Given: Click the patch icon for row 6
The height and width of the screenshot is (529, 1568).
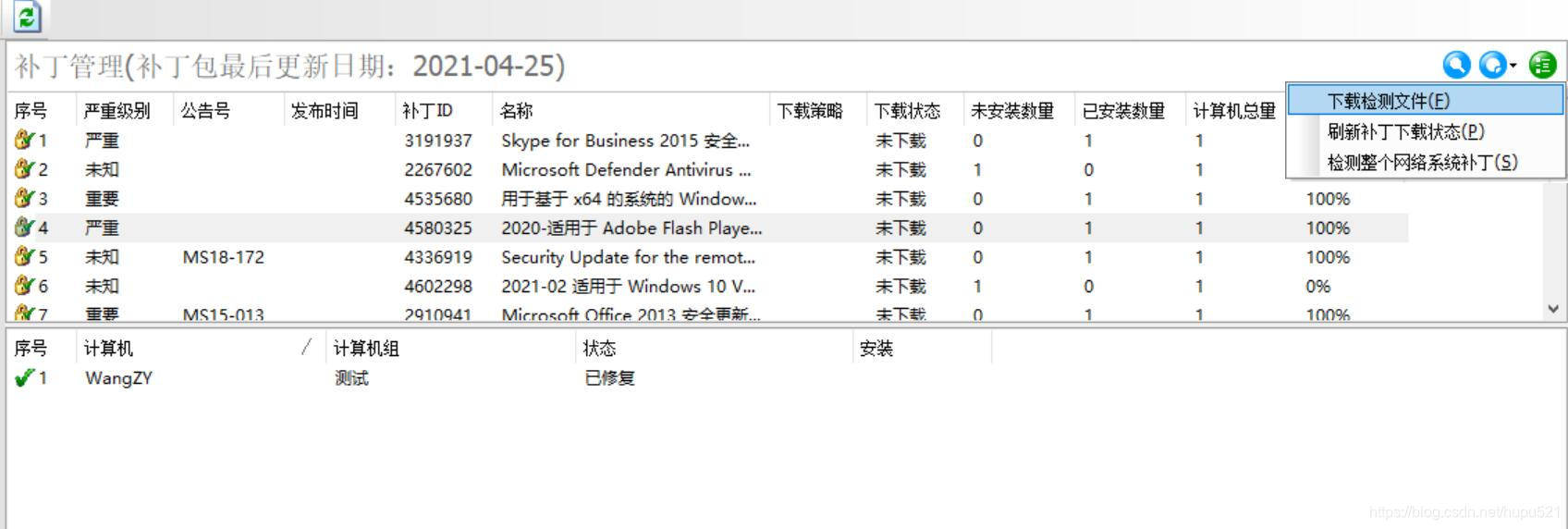Looking at the screenshot, I should (x=24, y=285).
